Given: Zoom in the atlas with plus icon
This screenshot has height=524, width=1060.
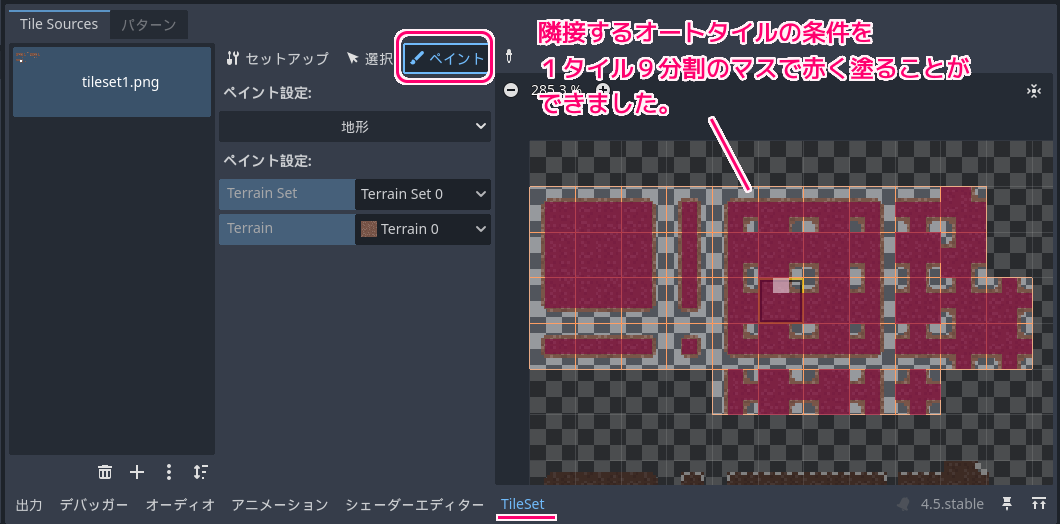Looking at the screenshot, I should point(602,90).
